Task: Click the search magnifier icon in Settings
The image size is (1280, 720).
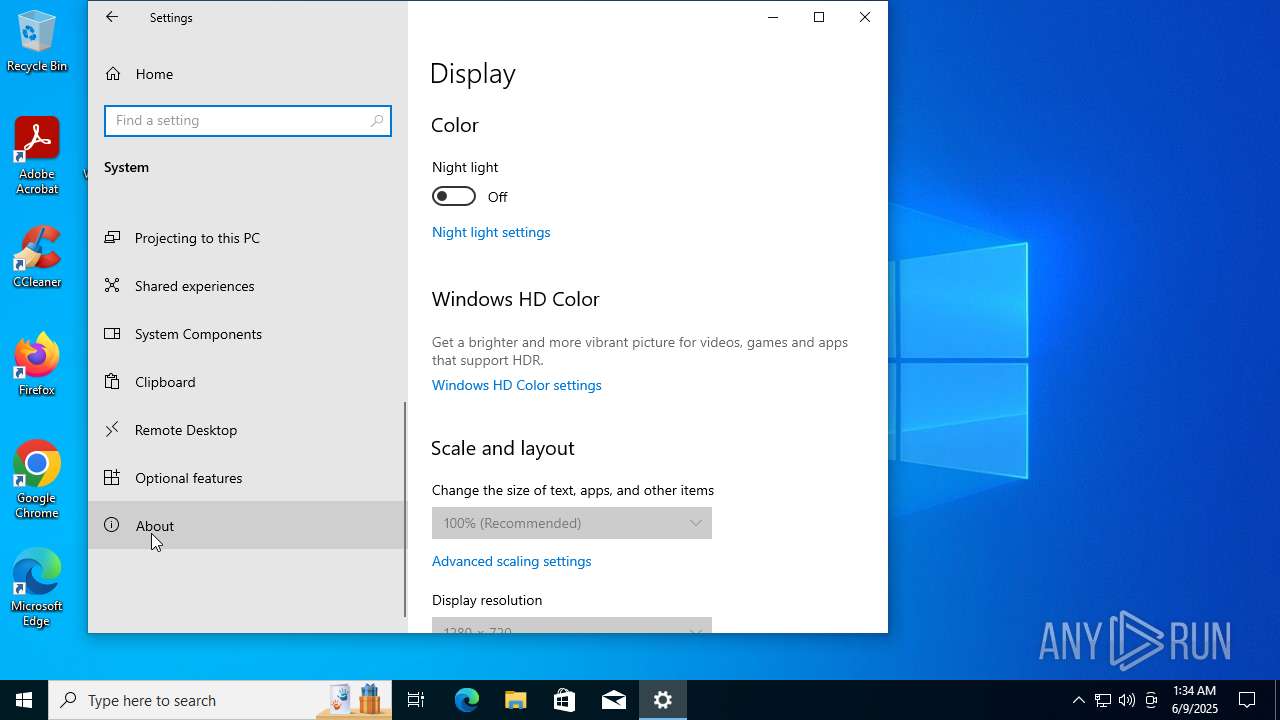Action: (377, 120)
